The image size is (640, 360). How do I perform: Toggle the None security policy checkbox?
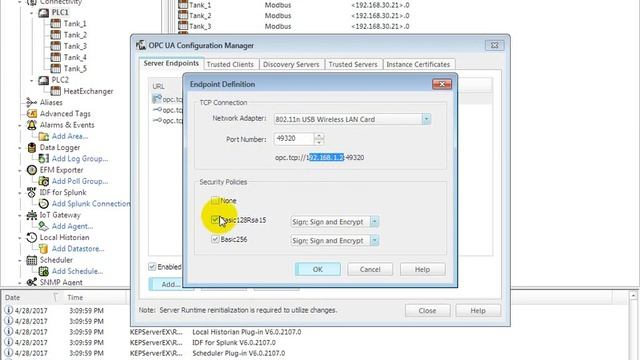click(215, 200)
